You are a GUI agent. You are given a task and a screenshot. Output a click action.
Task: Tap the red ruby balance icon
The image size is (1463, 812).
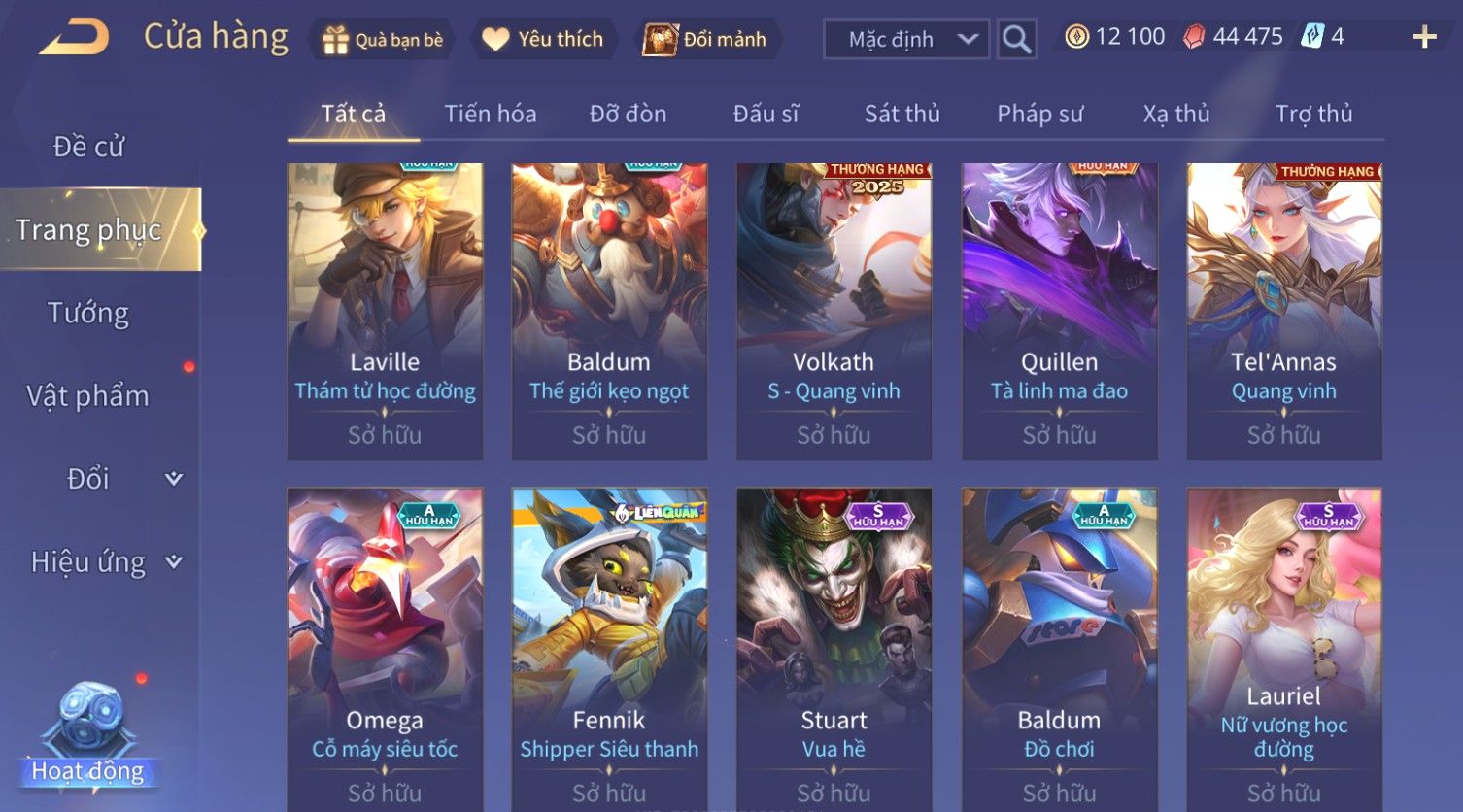pos(1194,37)
